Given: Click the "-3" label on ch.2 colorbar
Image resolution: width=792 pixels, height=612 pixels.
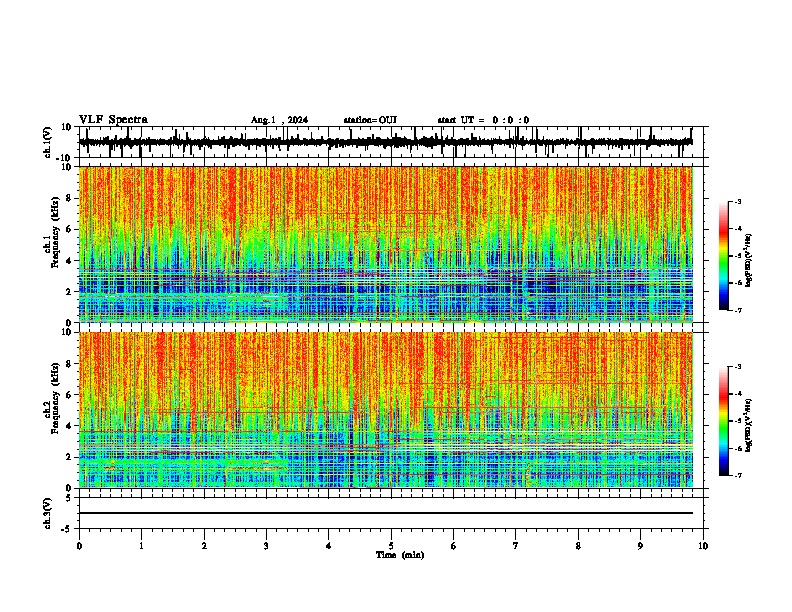Looking at the screenshot, I should coord(737,367).
